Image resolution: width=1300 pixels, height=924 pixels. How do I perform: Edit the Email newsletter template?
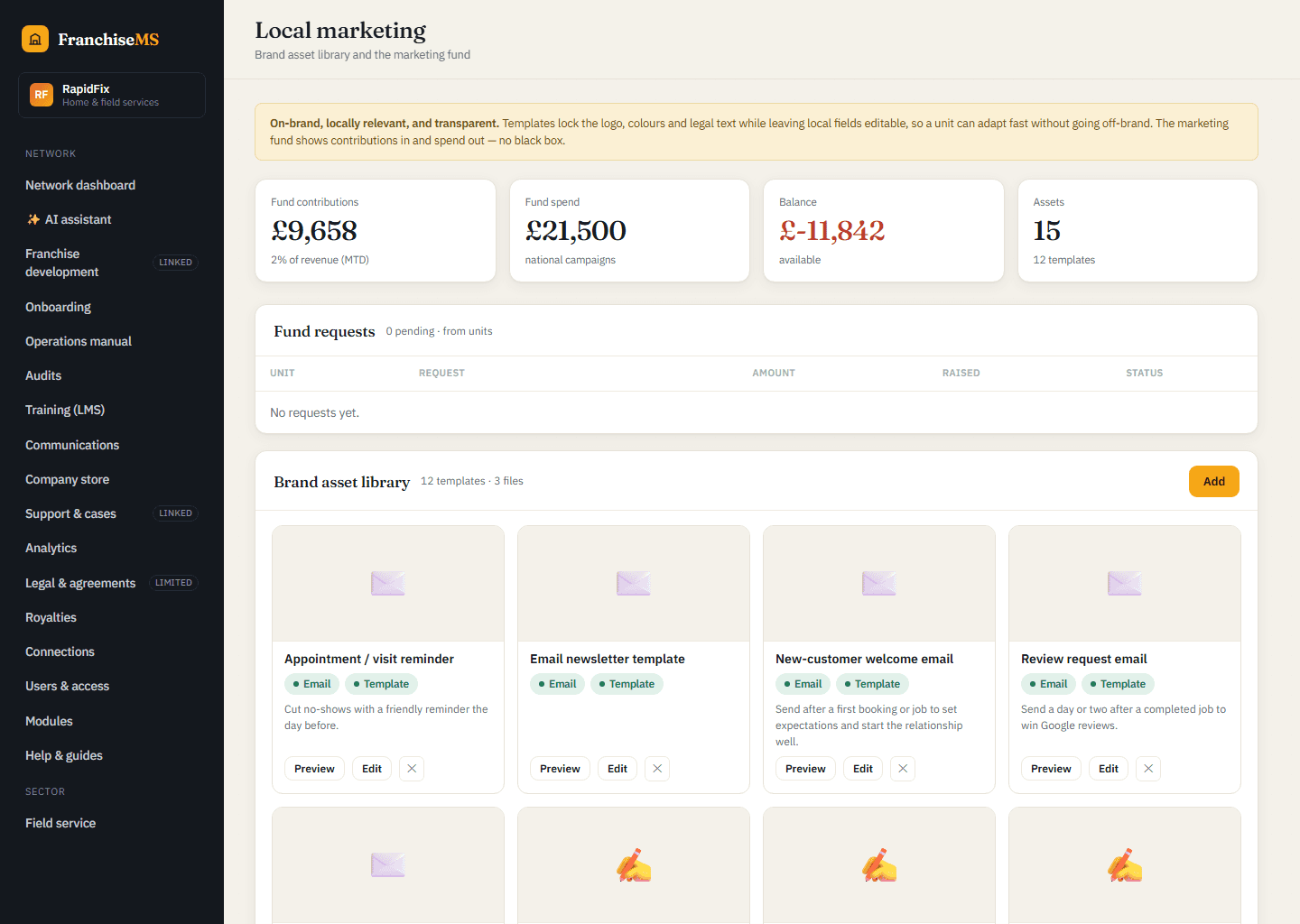(x=617, y=769)
